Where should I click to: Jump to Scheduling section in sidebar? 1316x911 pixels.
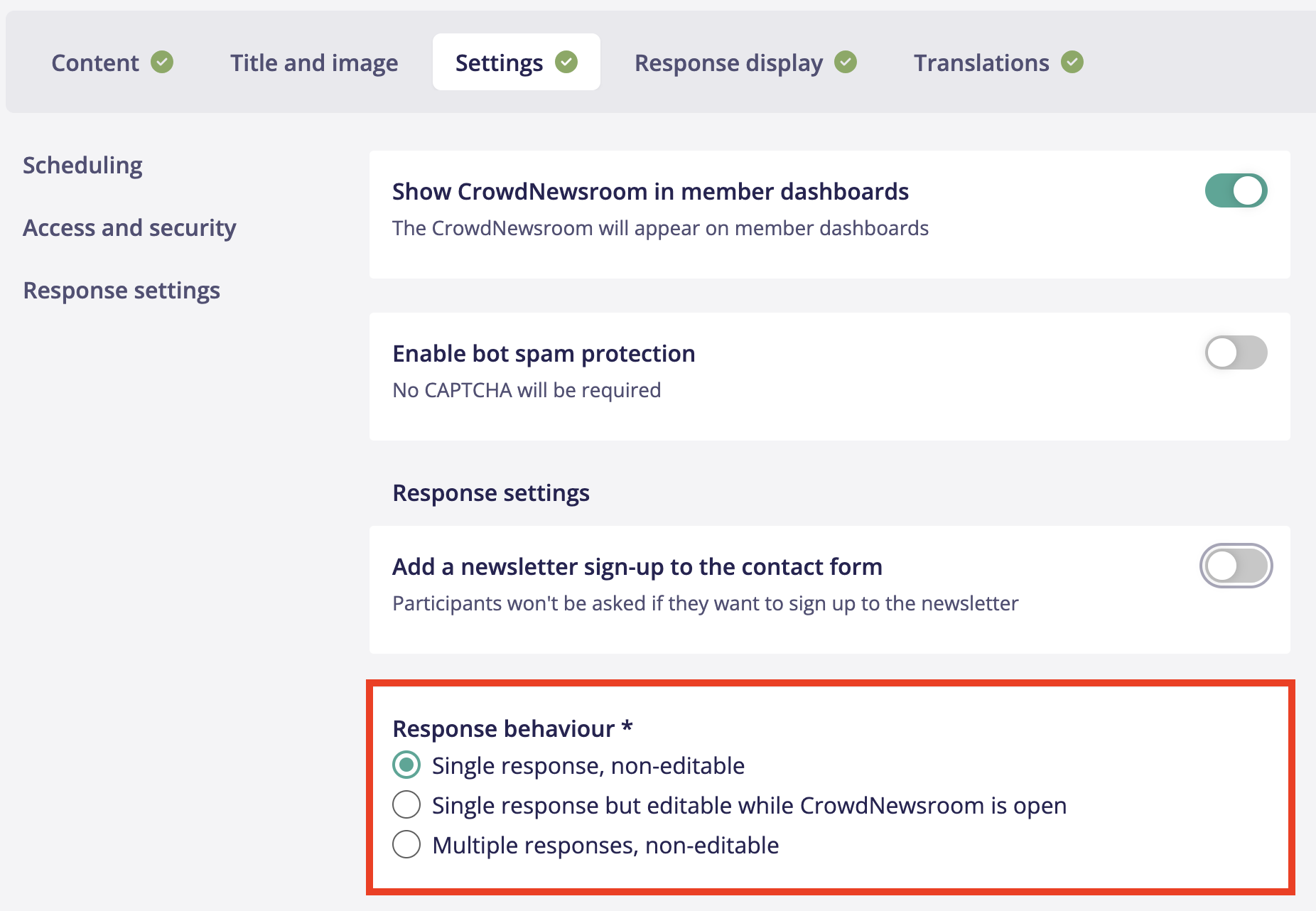(82, 165)
